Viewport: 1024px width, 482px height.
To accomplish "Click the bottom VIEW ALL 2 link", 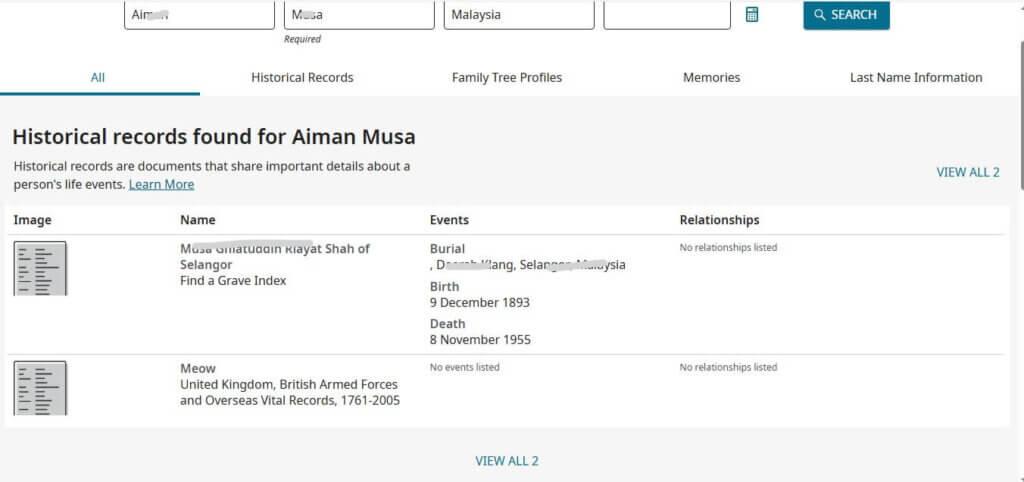I will [507, 460].
